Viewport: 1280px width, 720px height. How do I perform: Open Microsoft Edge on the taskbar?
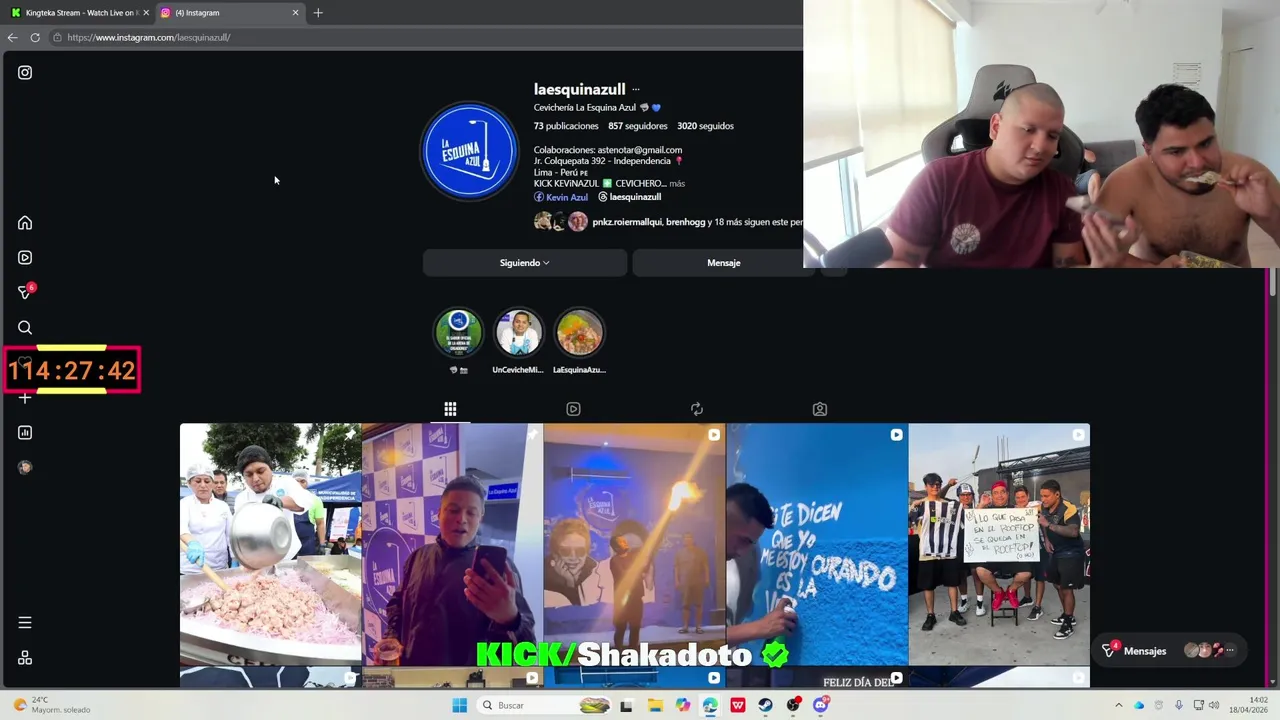710,705
